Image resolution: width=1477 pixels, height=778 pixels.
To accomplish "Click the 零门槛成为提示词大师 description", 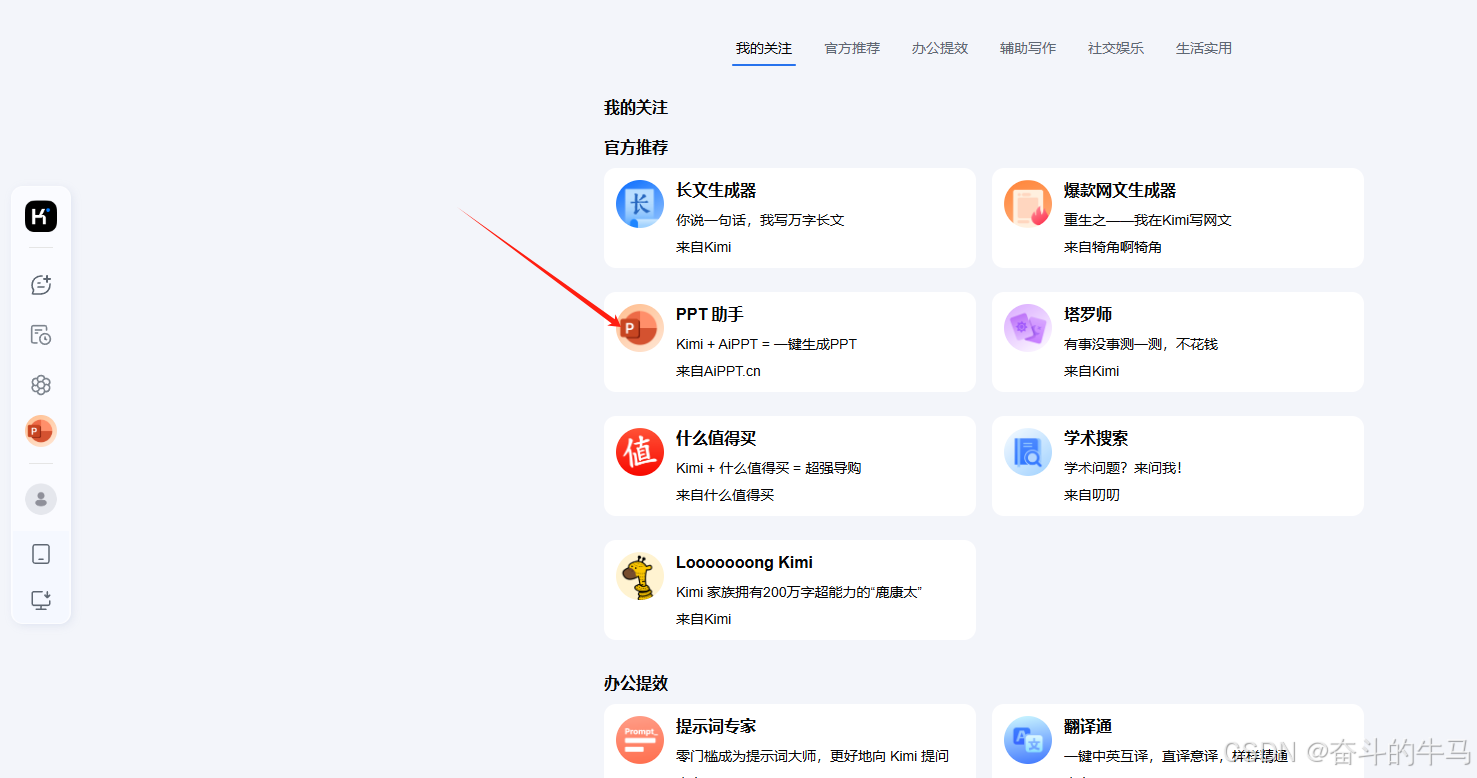I will click(x=813, y=756).
